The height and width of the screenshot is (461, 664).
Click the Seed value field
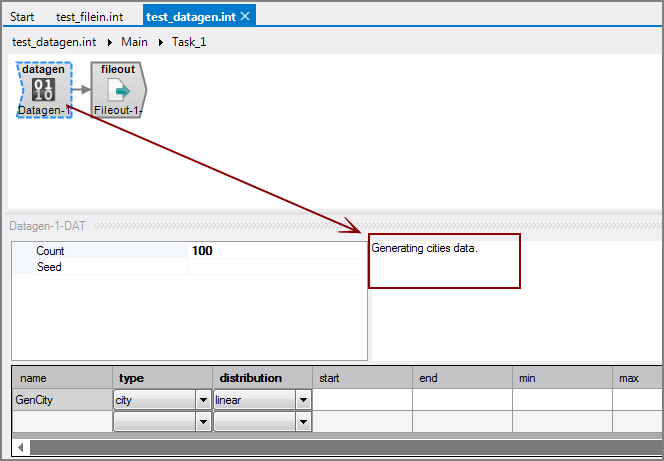click(275, 267)
